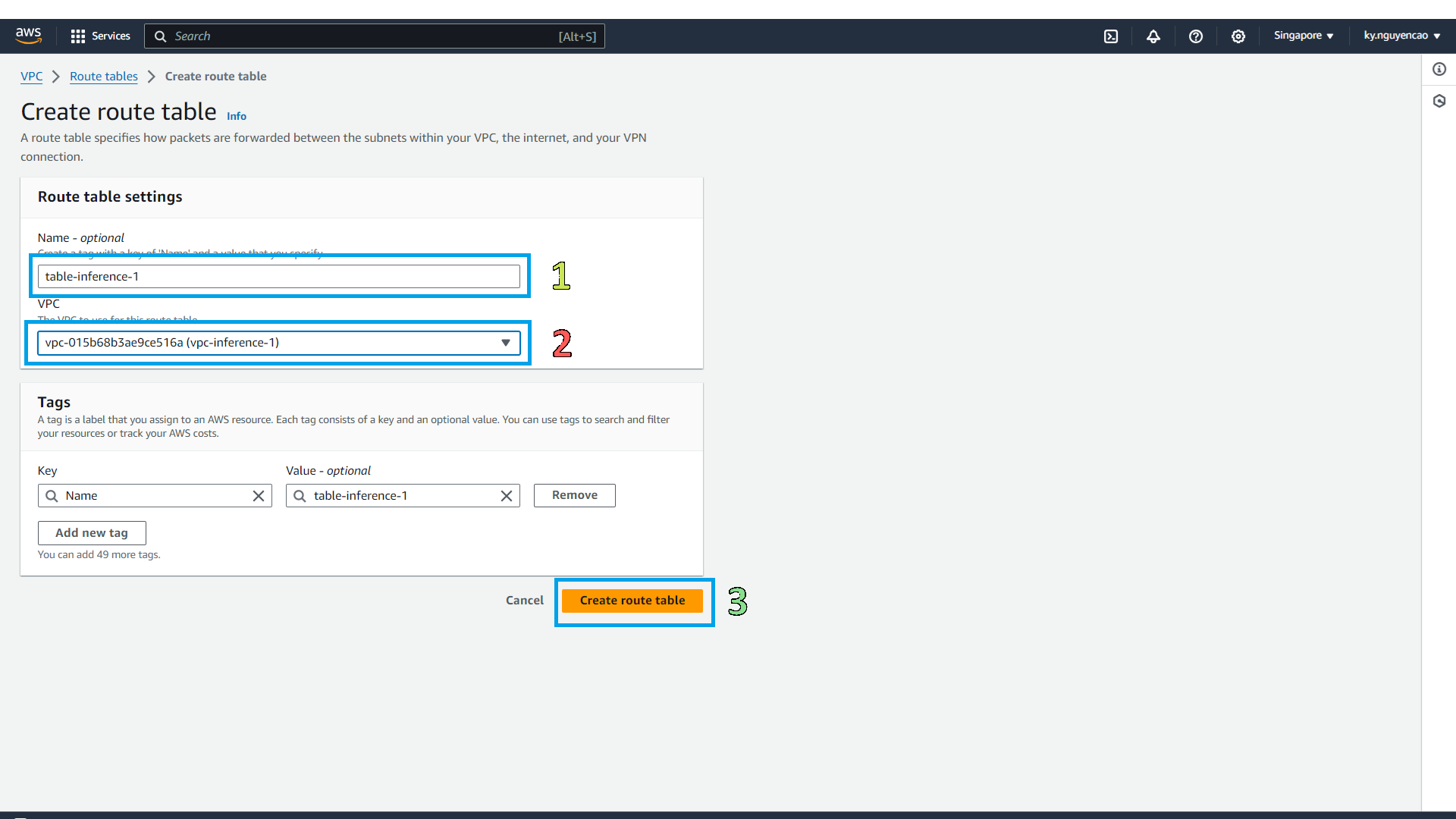The width and height of the screenshot is (1456, 819).
Task: Click the VPC dropdown arrow
Action: click(506, 343)
